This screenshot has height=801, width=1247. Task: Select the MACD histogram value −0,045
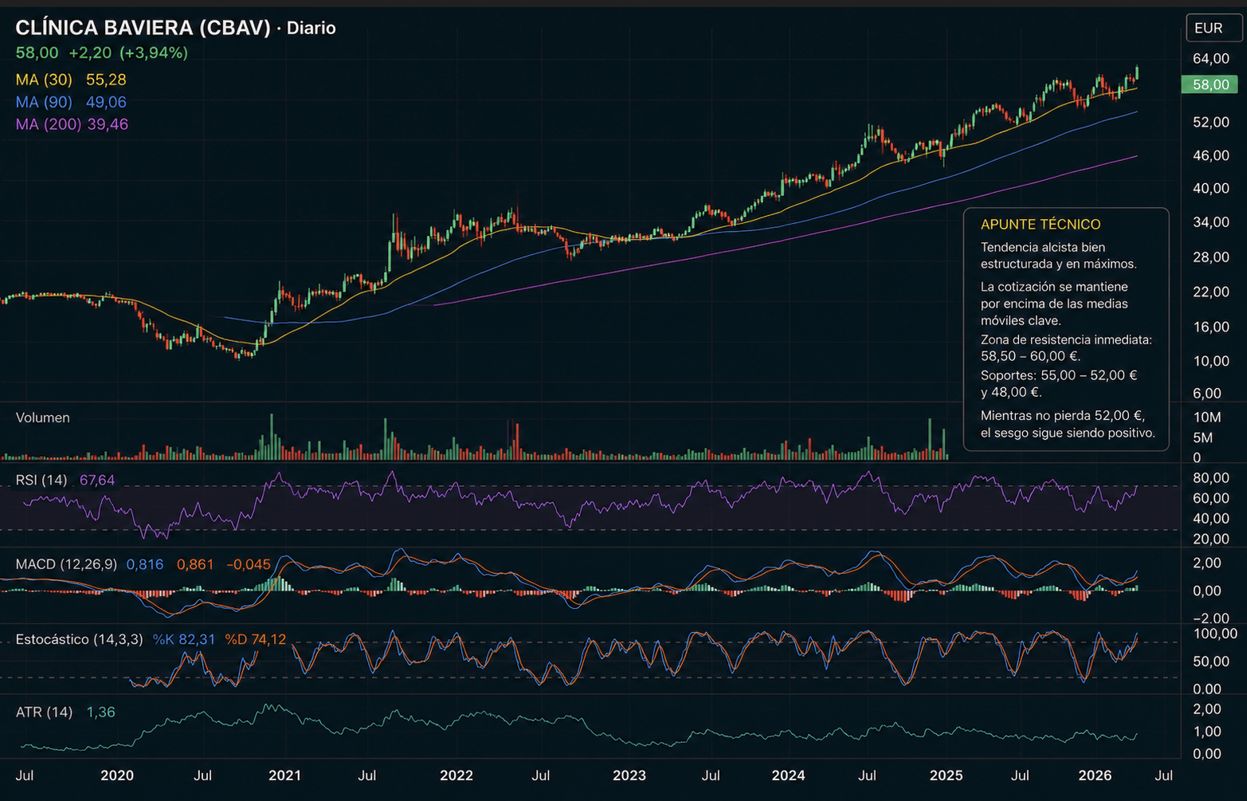pos(248,564)
